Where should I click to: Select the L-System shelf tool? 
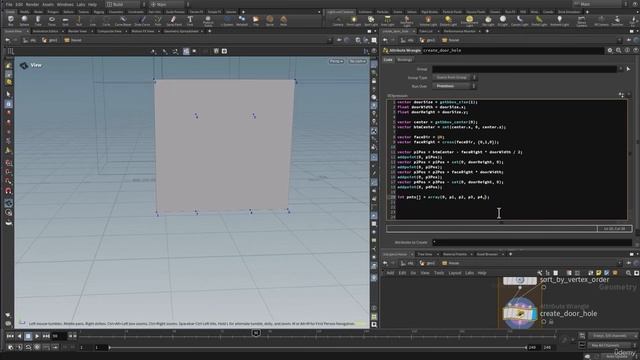pyautogui.click(x=227, y=20)
